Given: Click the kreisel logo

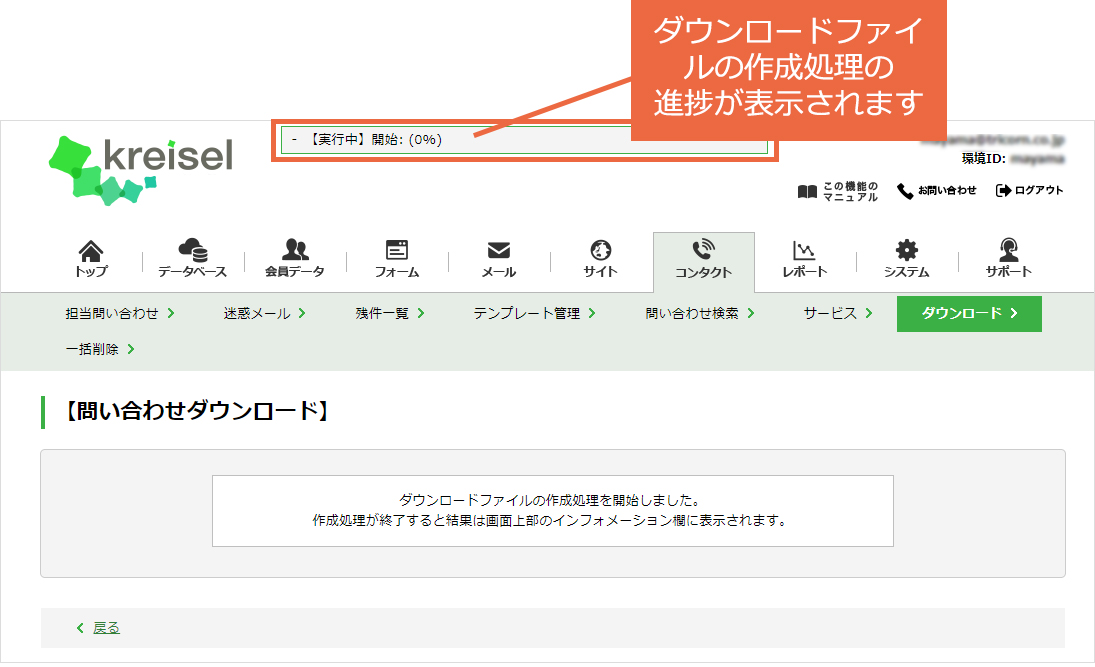Looking at the screenshot, I should point(140,170).
